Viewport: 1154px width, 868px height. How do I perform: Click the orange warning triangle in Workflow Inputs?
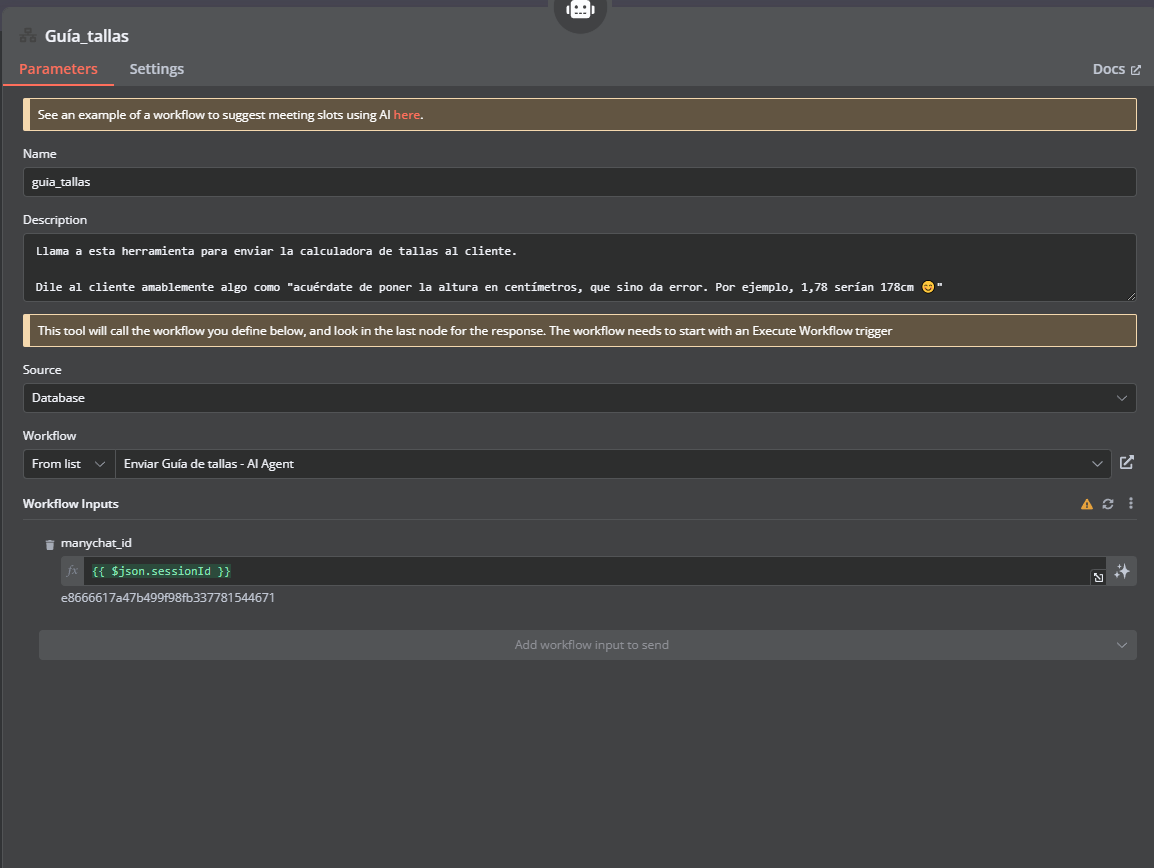(x=1086, y=504)
